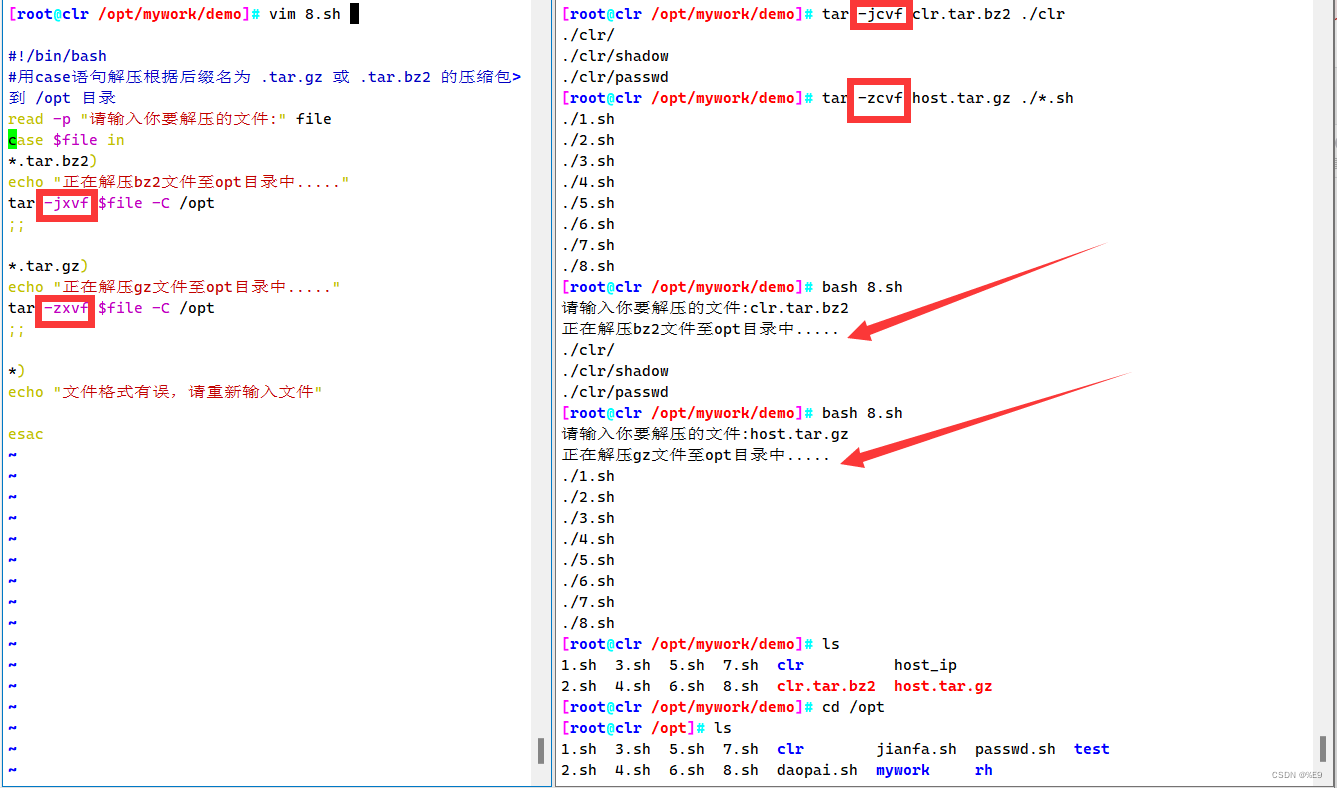This screenshot has width=1337, height=788.
Task: Click the "read -p" line in the script
Action: pos(170,119)
